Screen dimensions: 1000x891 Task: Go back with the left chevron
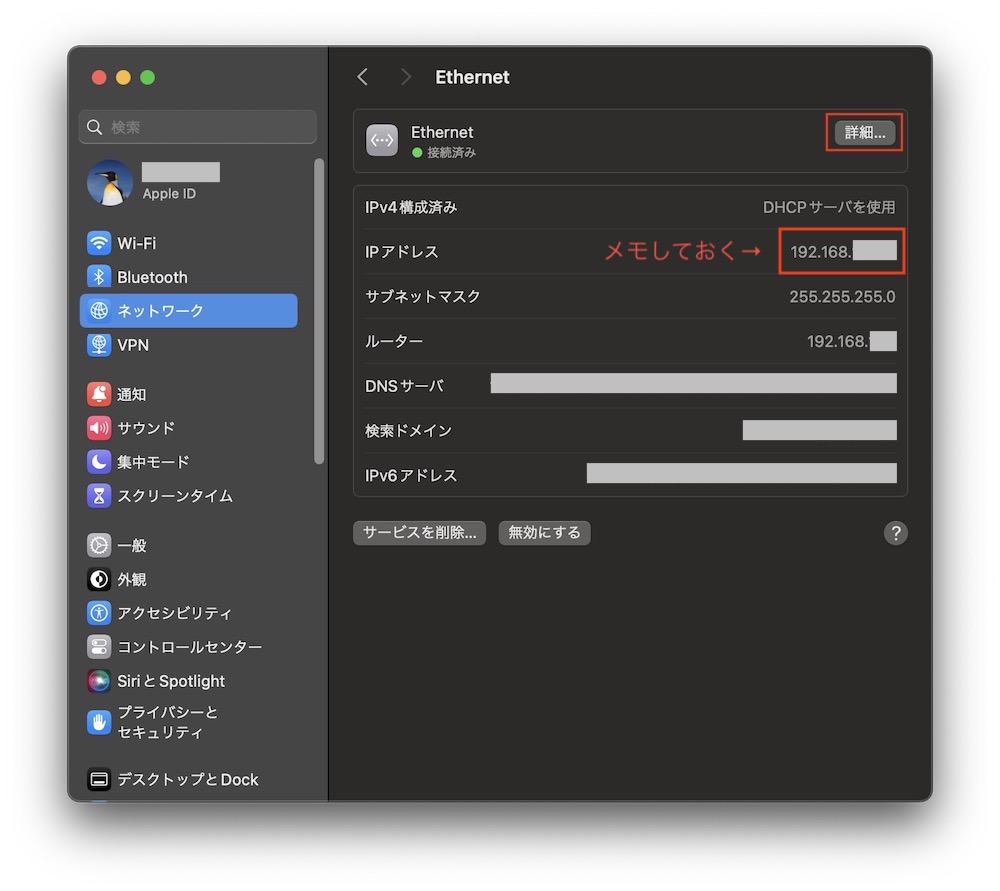point(363,77)
